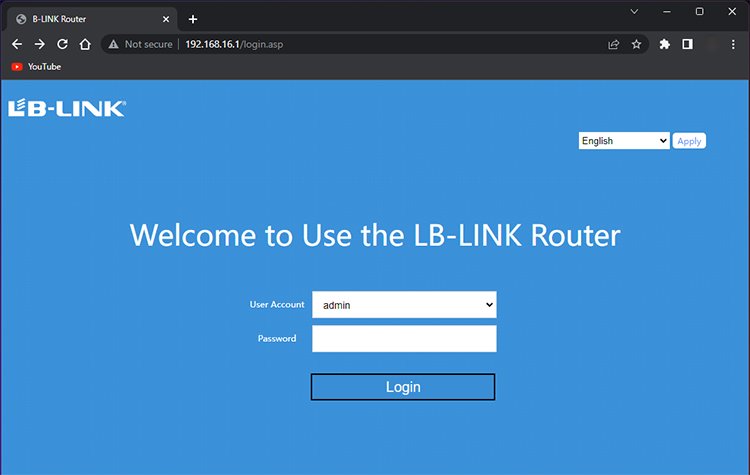Click the address bar URL 192.168.16.1/login.asp
Screen dimensions: 750x475
(x=234, y=44)
